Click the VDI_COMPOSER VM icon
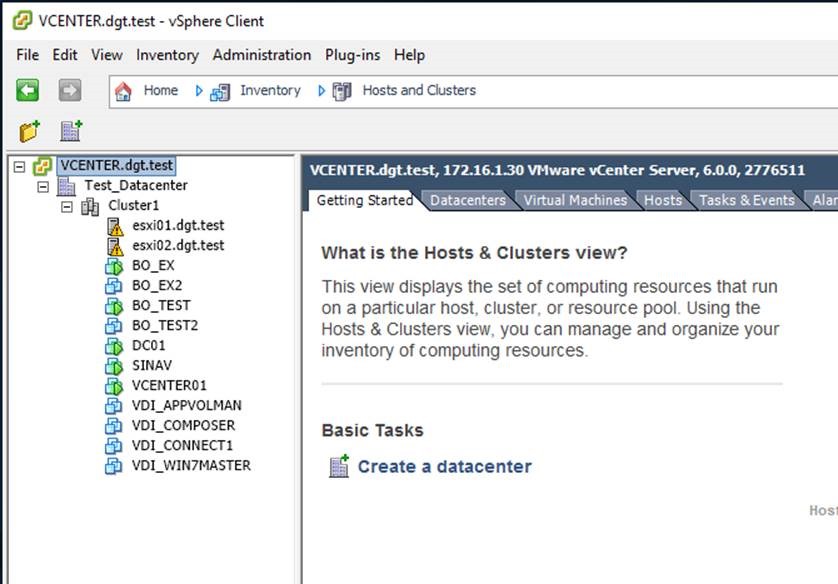Screen dimensions: 838x584 114,426
